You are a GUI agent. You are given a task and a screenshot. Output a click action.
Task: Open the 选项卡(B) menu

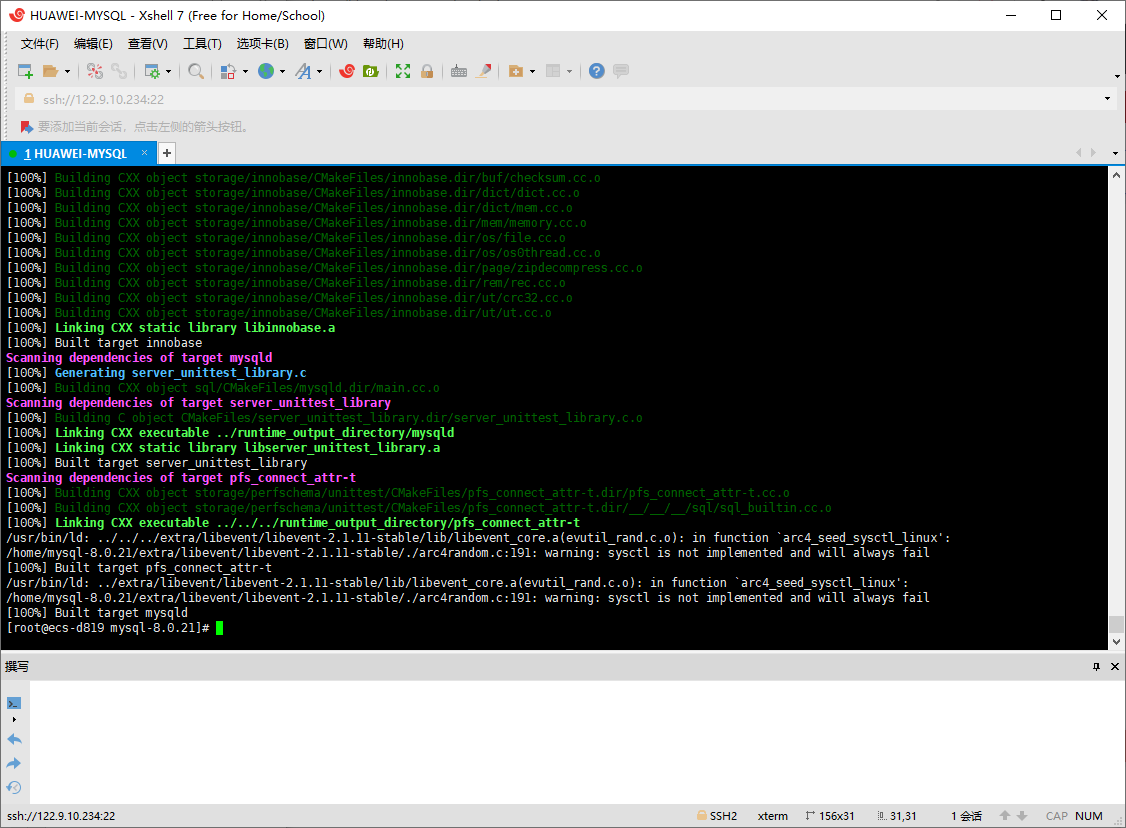pos(262,44)
